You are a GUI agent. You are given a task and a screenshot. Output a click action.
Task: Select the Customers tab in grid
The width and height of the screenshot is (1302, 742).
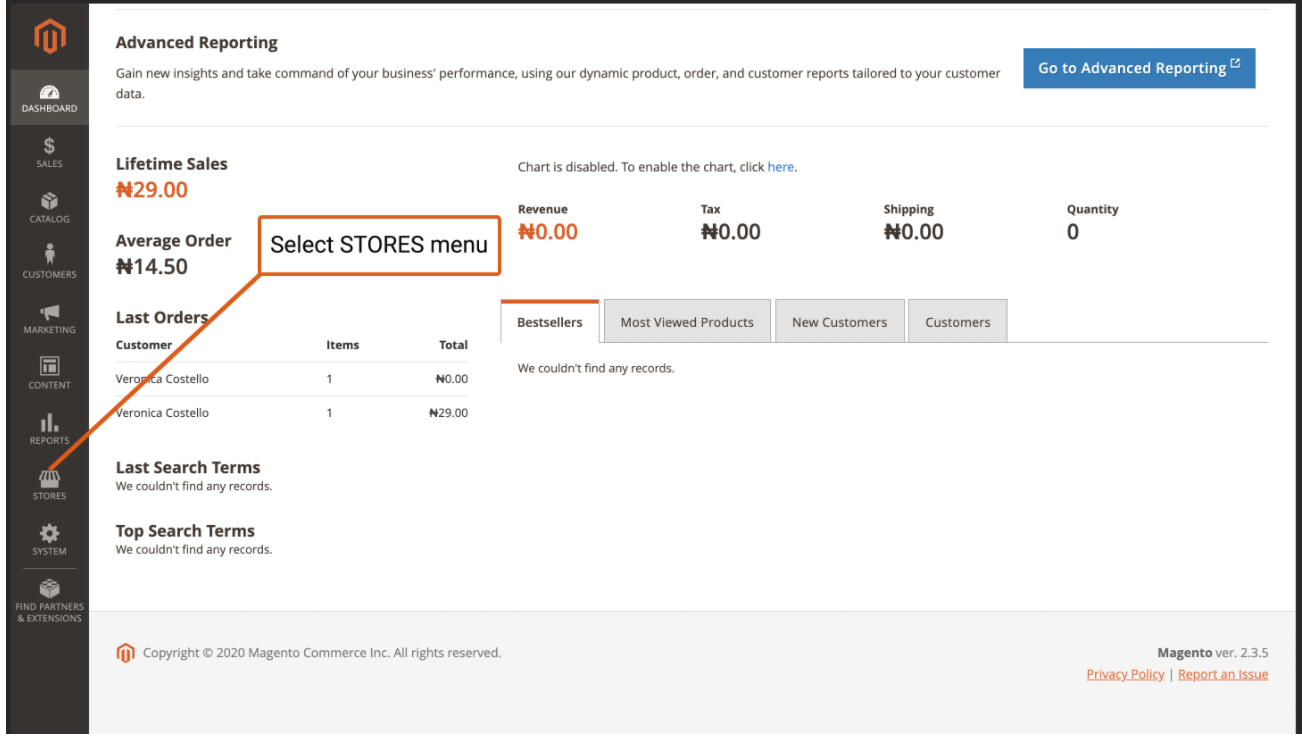click(957, 322)
